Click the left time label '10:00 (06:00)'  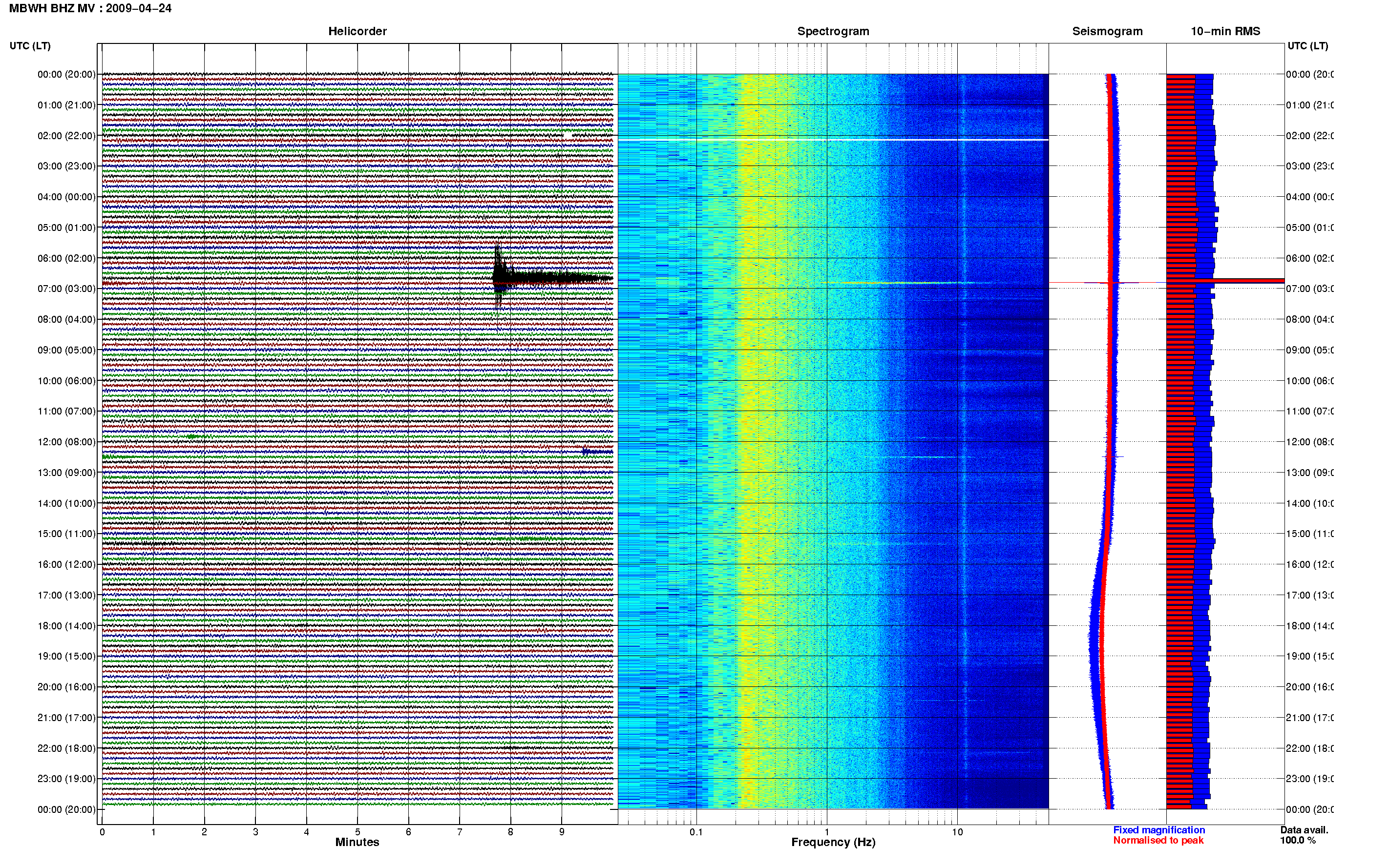tap(66, 381)
